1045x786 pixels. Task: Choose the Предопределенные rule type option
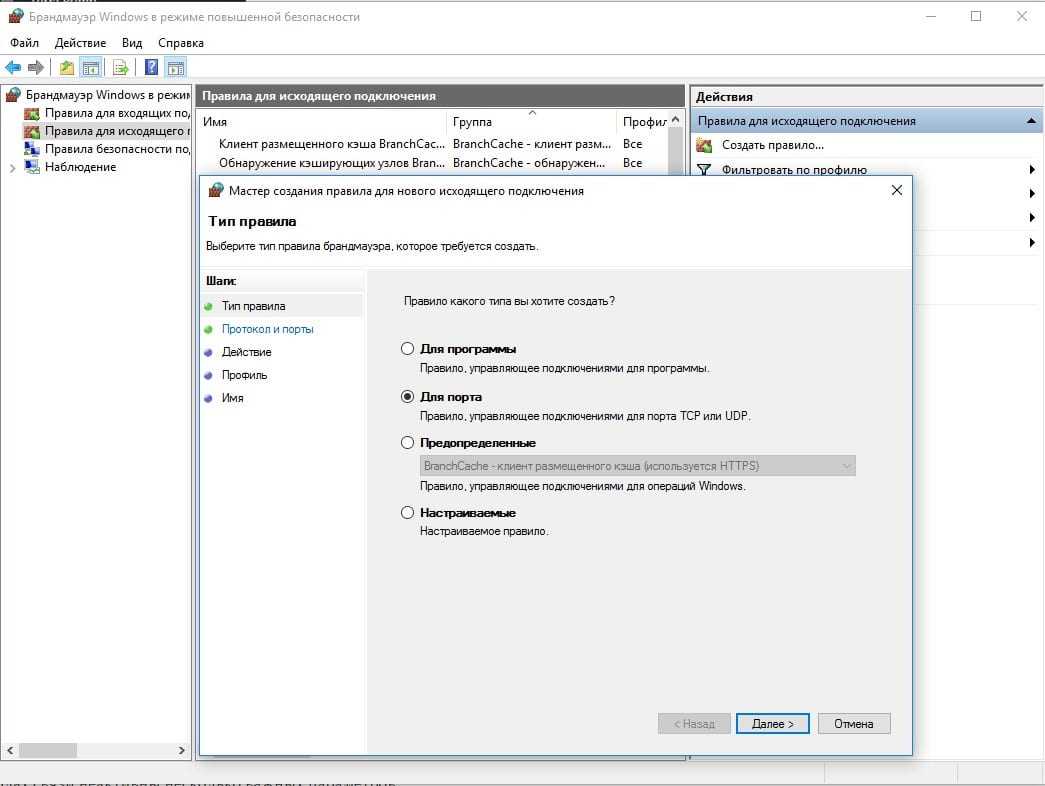point(407,443)
